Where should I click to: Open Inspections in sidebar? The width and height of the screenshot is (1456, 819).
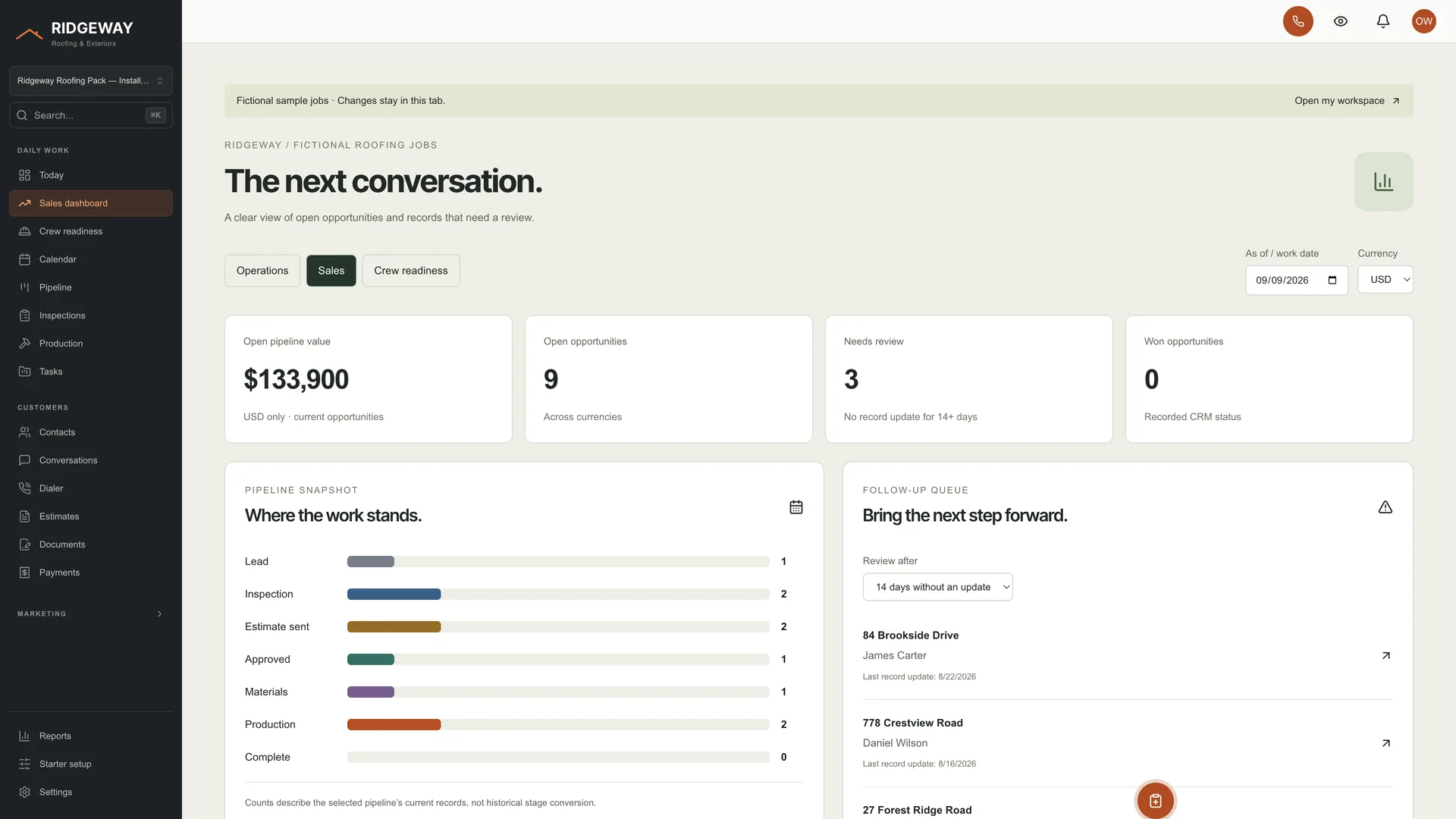pos(91,315)
